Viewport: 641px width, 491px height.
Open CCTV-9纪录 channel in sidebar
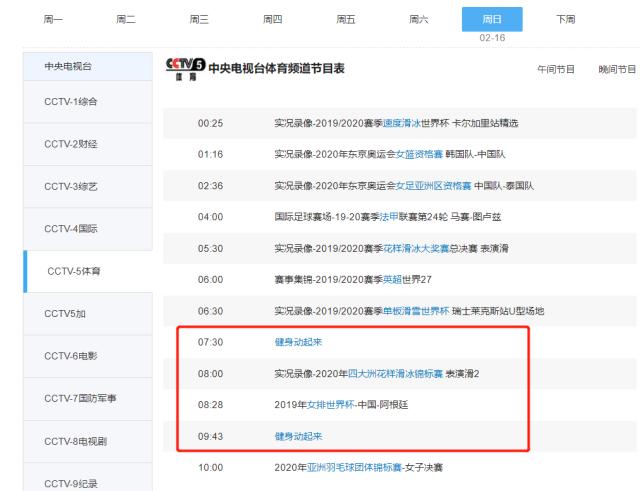pyautogui.click(x=88, y=477)
